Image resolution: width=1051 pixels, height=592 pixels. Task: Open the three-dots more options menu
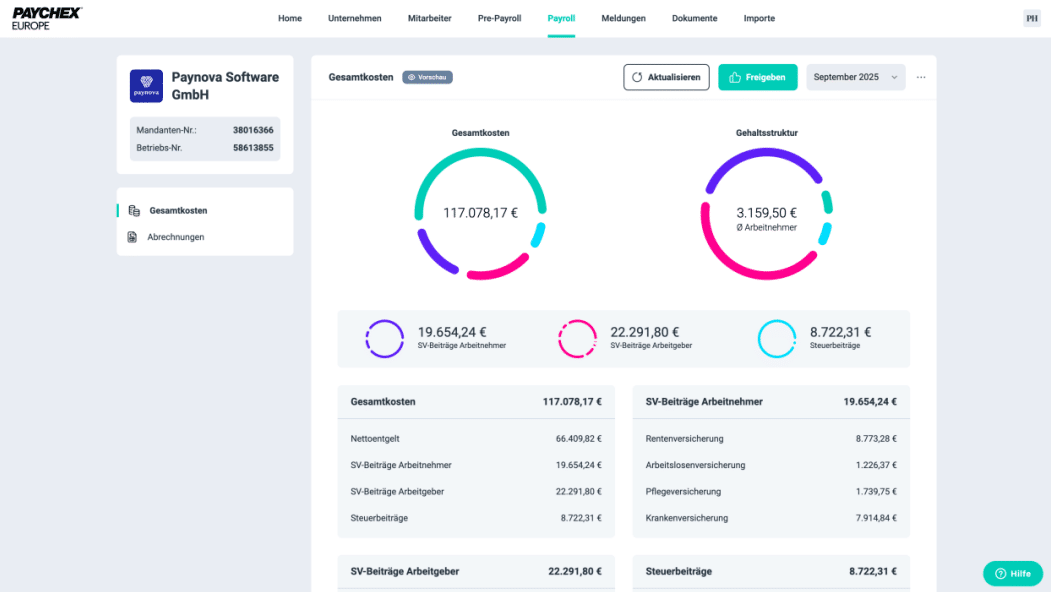point(921,77)
